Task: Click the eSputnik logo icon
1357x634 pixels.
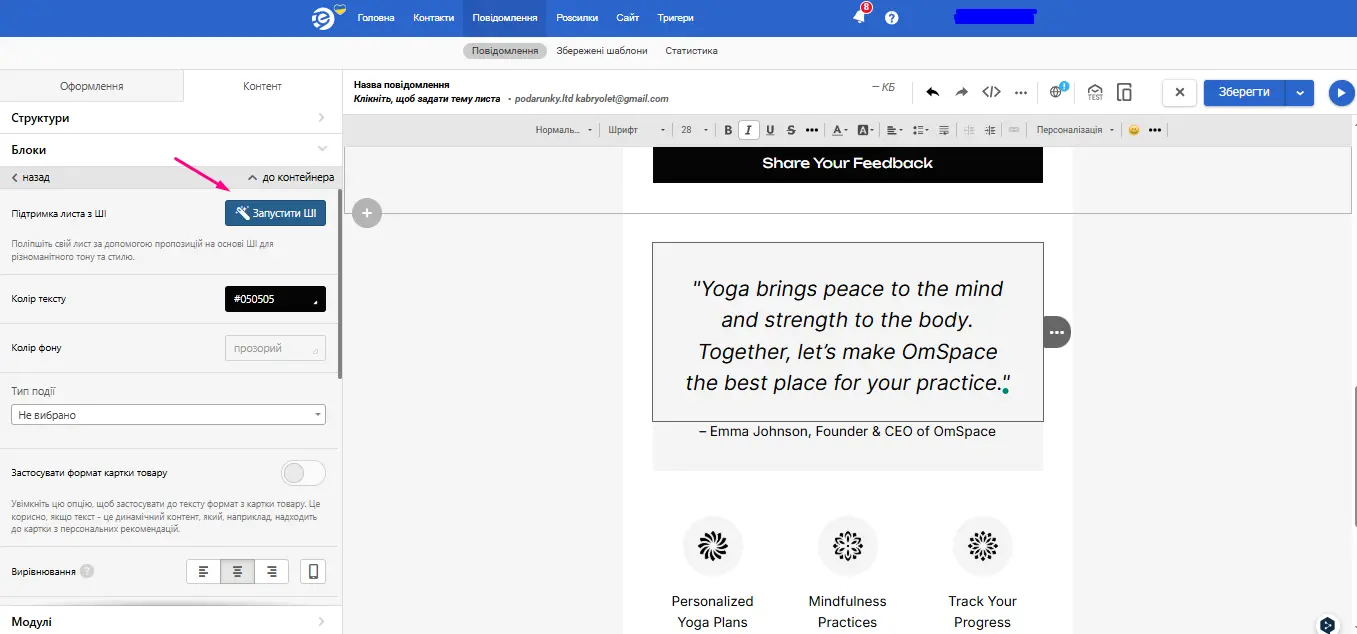Action: 326,18
